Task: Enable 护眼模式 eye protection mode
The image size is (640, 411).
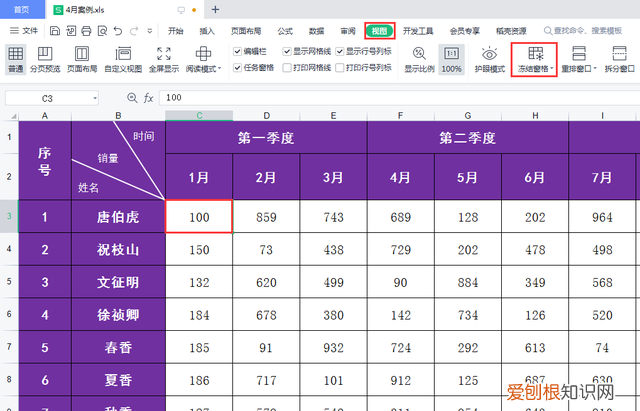Action: (489, 60)
